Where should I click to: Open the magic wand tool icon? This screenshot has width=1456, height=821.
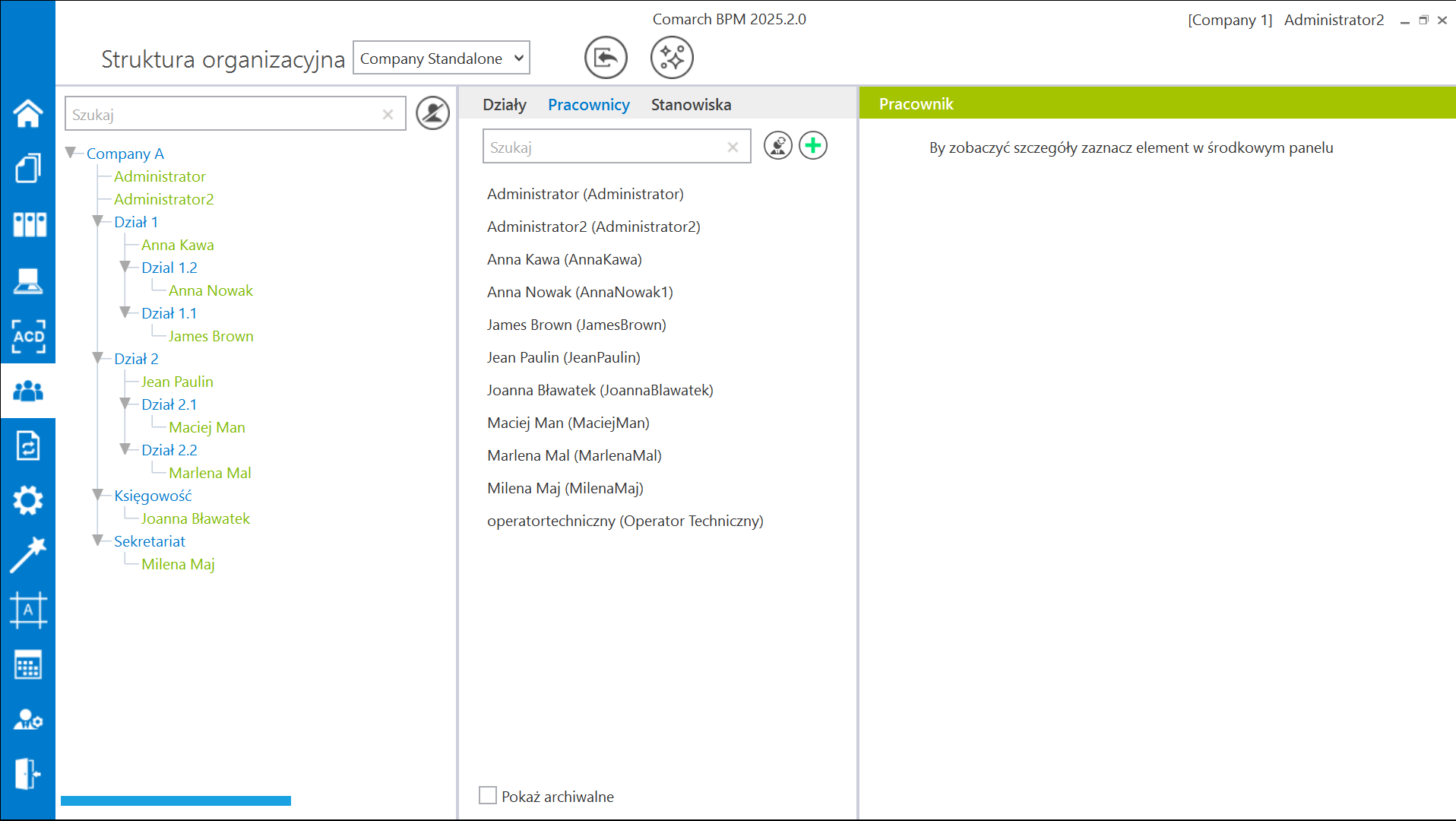tap(28, 555)
